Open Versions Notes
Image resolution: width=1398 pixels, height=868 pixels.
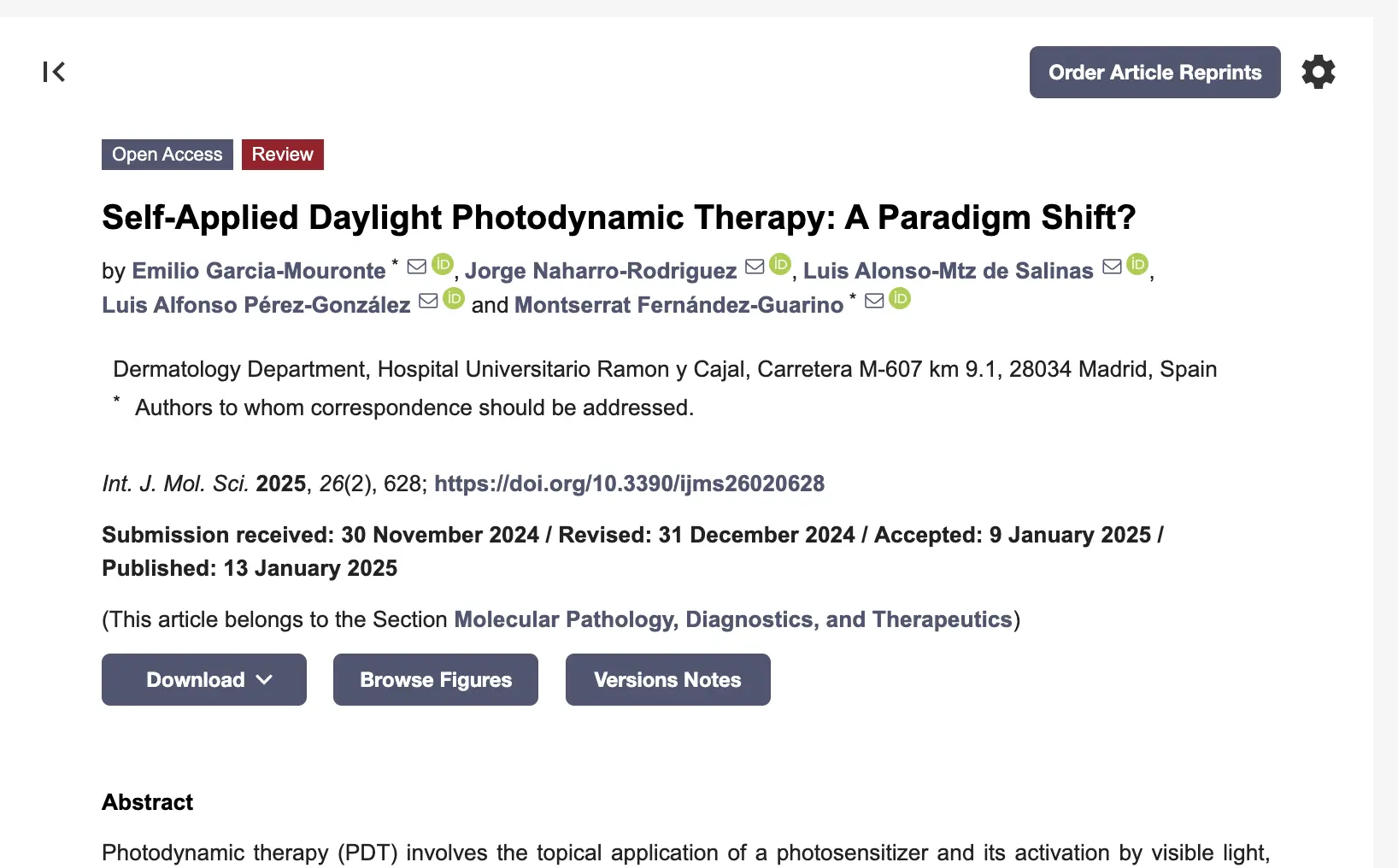click(x=667, y=680)
